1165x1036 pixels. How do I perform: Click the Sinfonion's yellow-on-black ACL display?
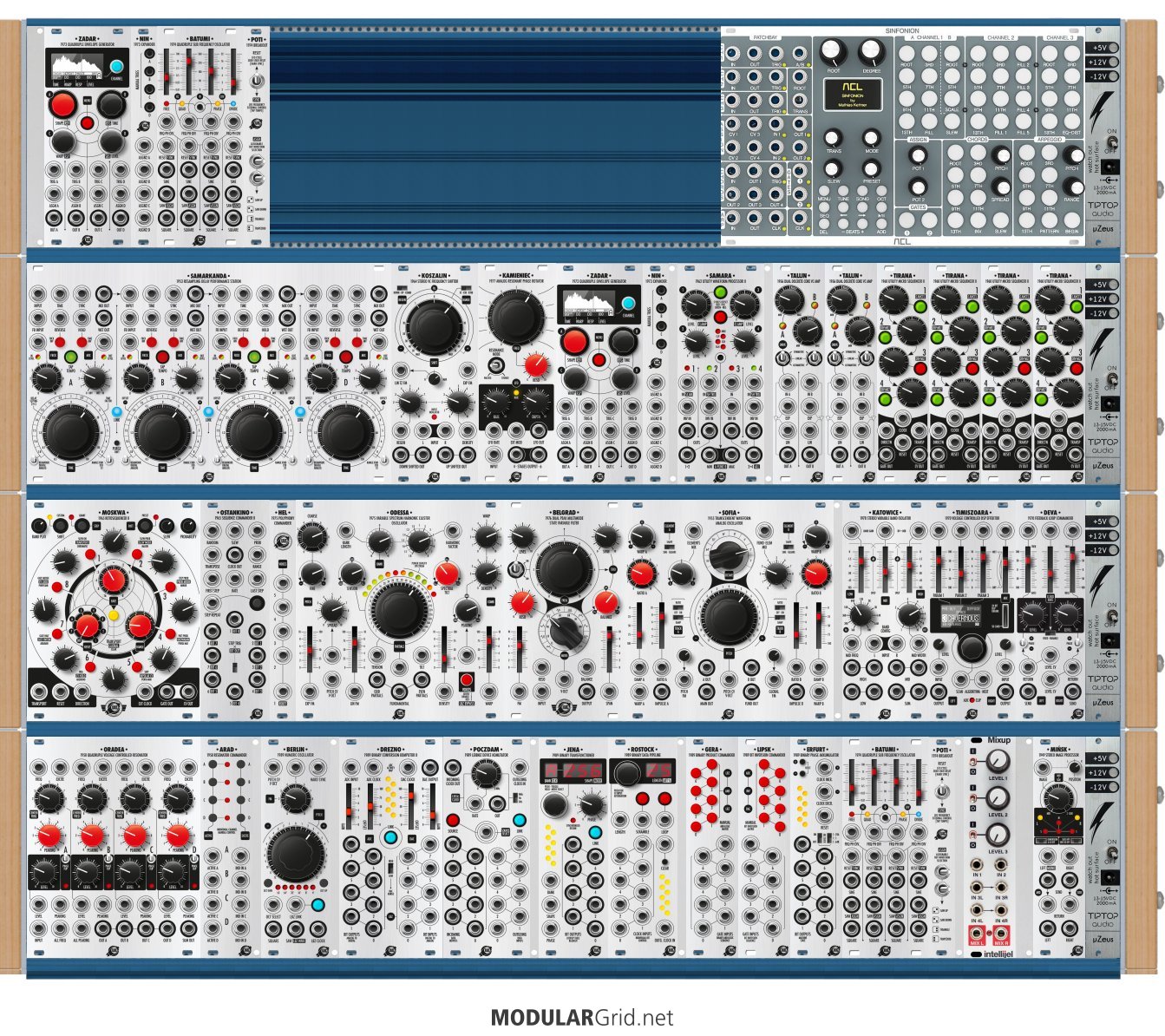coord(851,95)
